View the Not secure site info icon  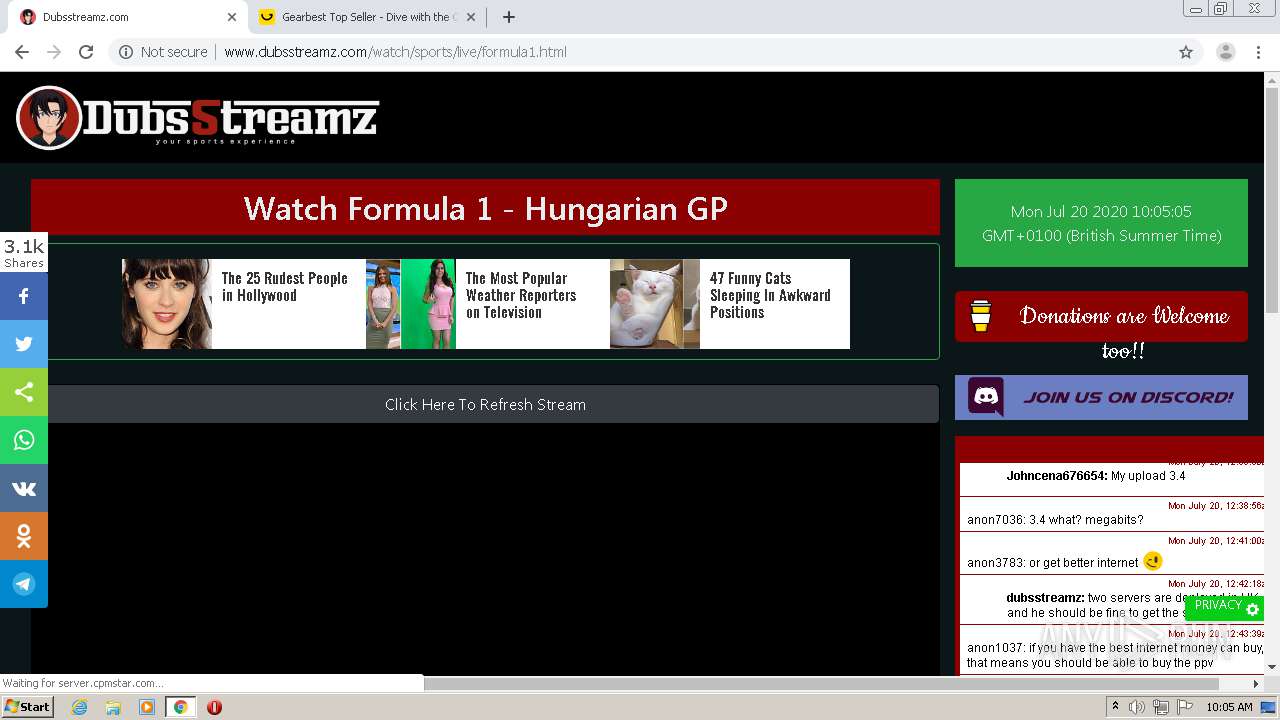(x=126, y=52)
